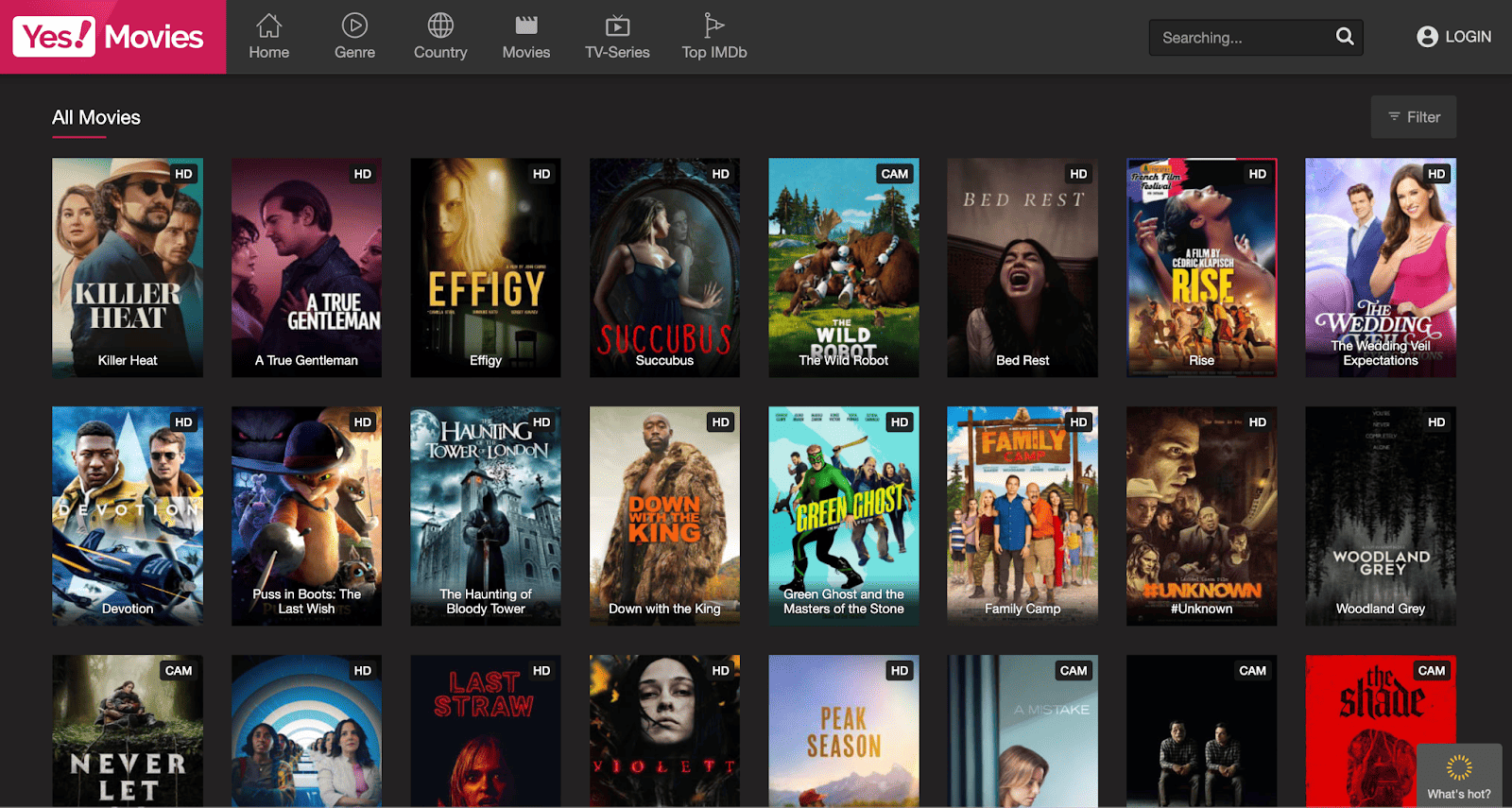Click HD badge on Effigy poster
The image size is (1512, 808).
click(x=541, y=174)
